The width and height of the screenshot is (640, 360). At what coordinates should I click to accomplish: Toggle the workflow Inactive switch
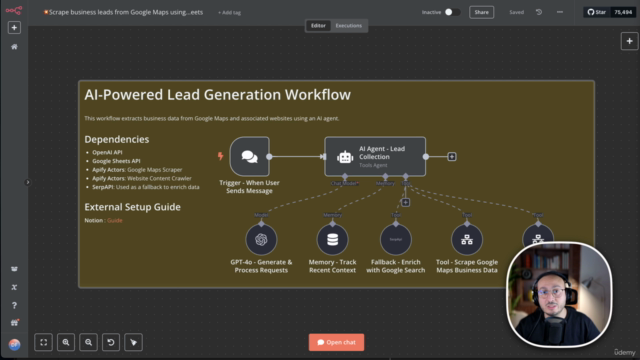point(452,12)
